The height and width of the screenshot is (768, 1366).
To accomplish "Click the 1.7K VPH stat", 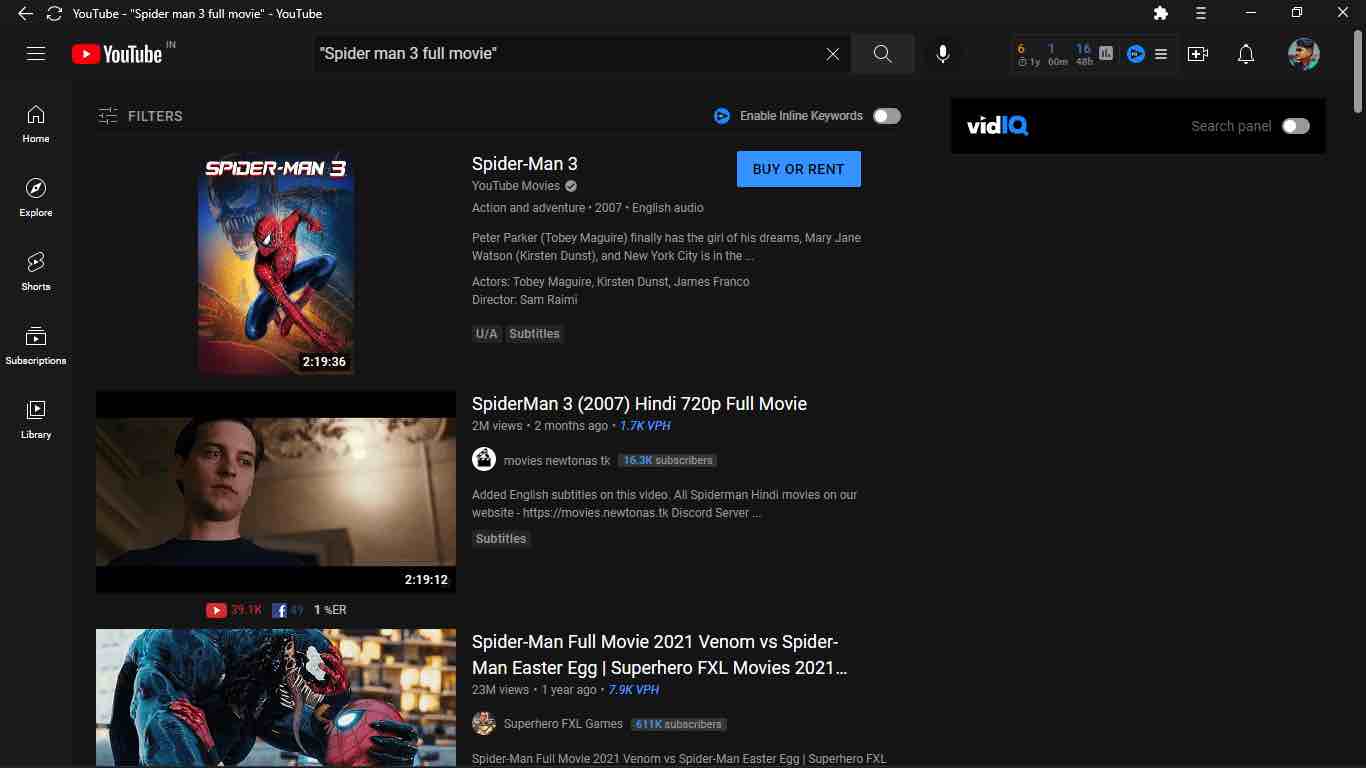I will click(x=645, y=426).
